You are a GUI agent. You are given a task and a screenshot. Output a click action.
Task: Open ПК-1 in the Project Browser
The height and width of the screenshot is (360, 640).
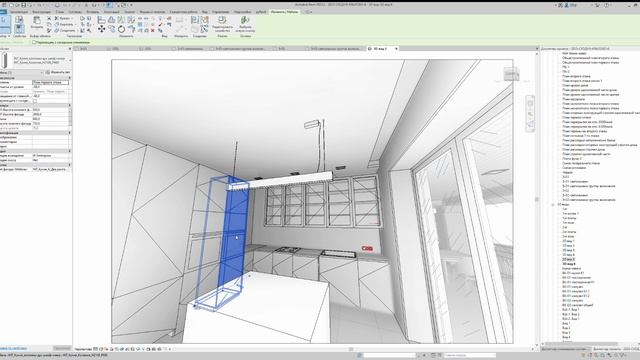(x=566, y=67)
